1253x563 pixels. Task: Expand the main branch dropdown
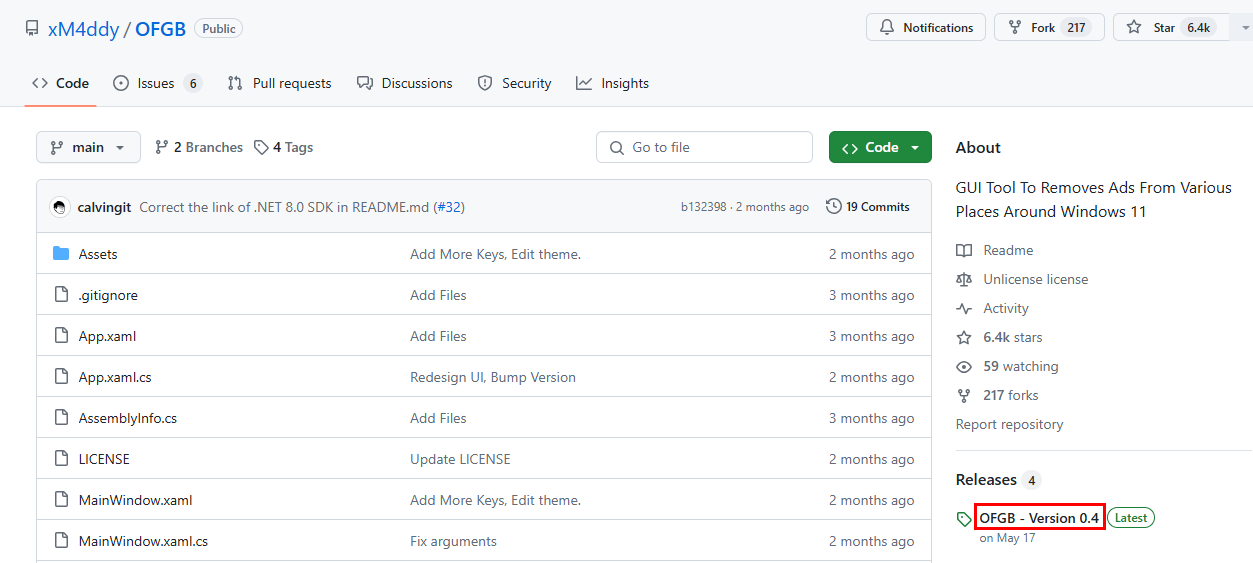point(88,147)
